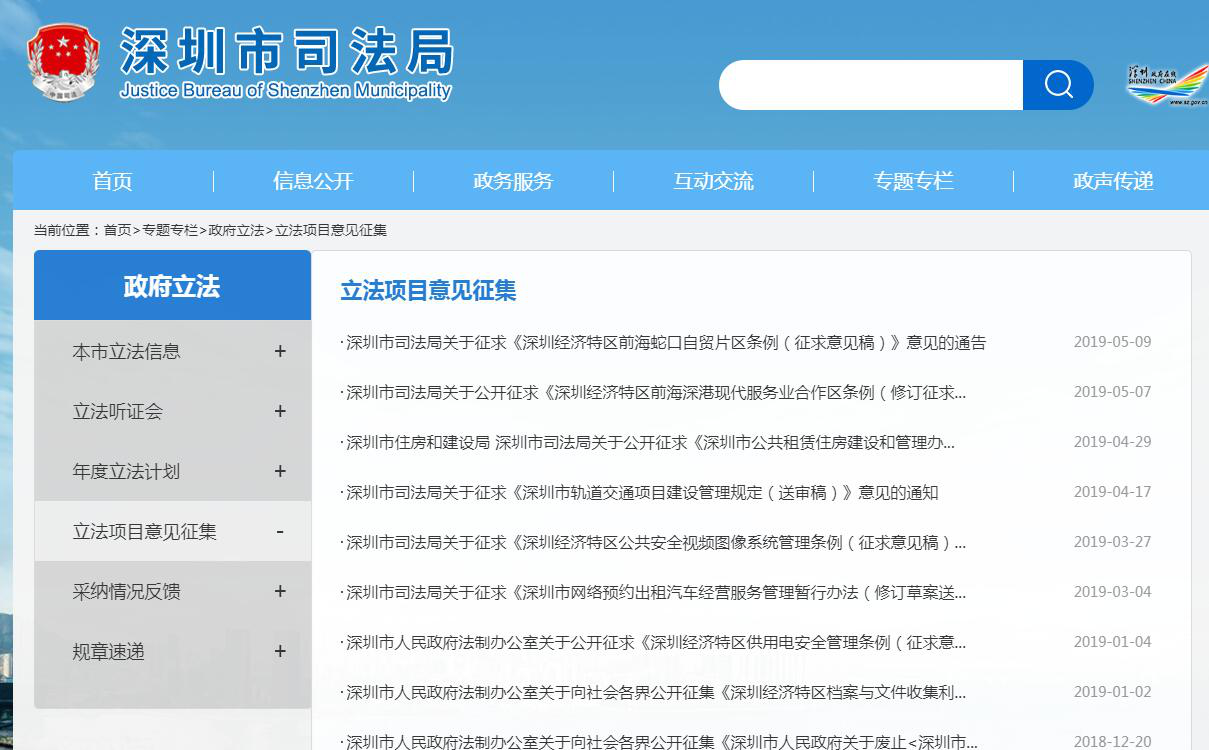Click 专题专栏 in the breadcrumb path
The height and width of the screenshot is (750, 1209).
[170, 230]
